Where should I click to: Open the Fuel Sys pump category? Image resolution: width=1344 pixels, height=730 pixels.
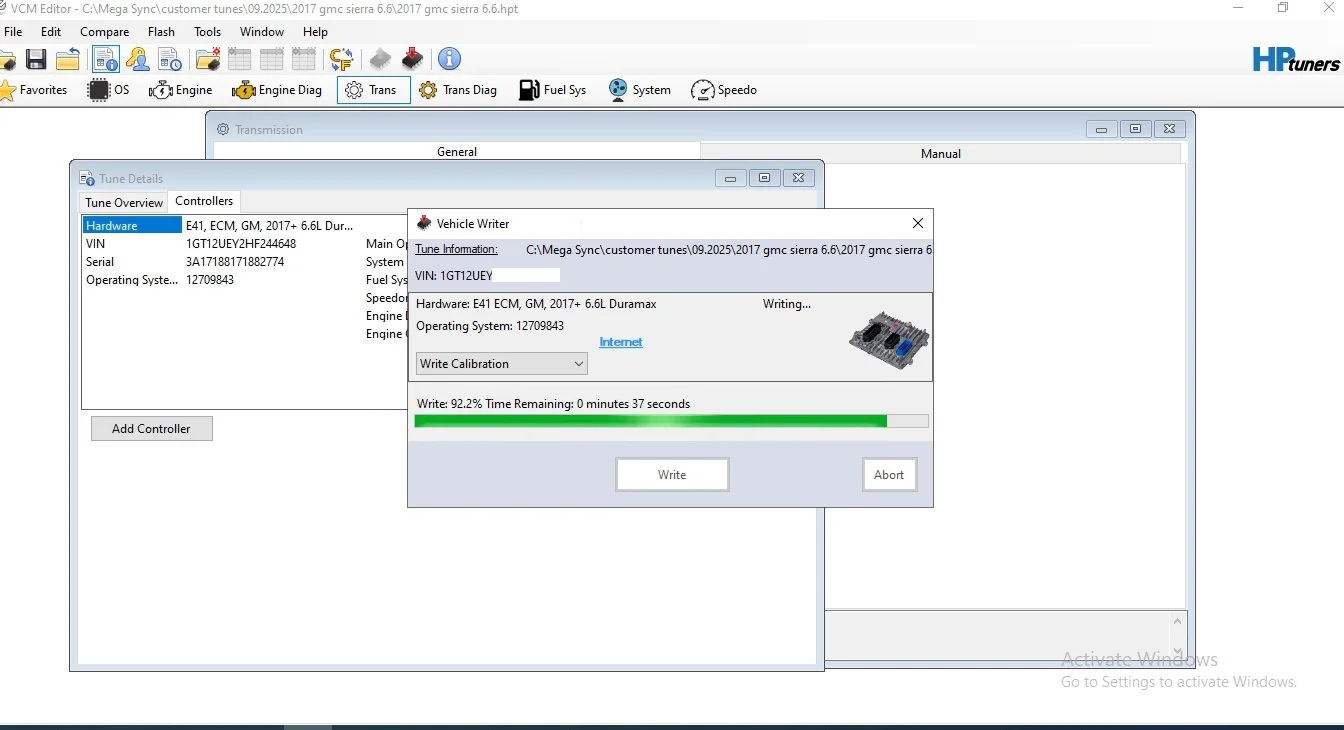click(553, 90)
